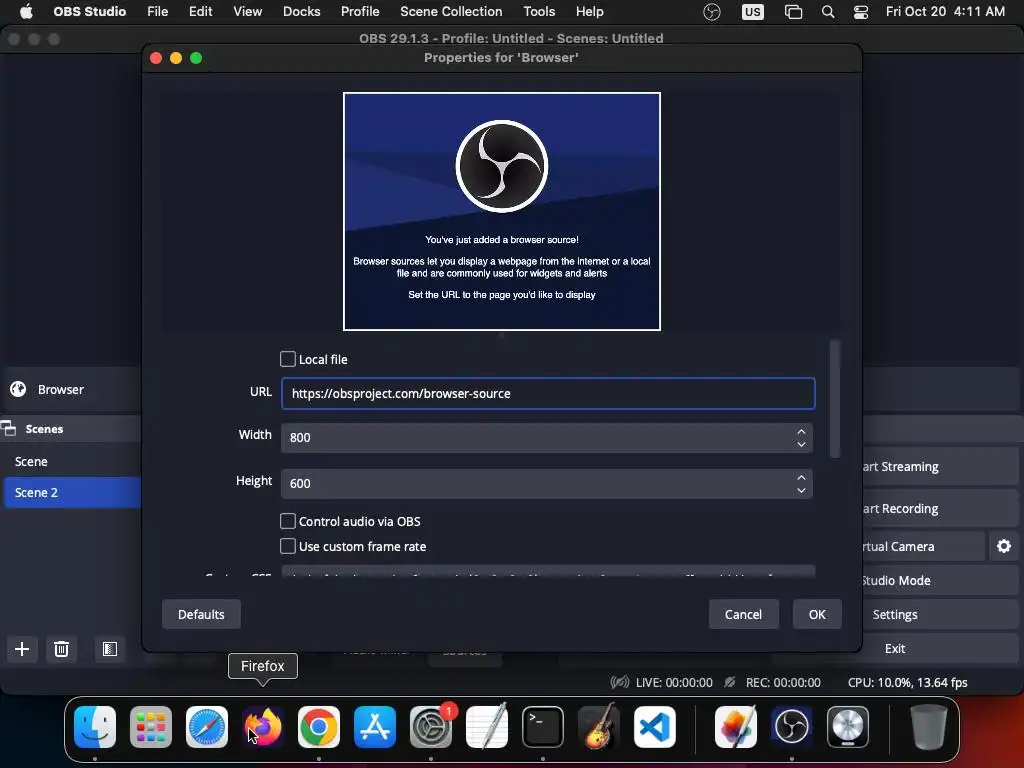This screenshot has width=1024, height=768.
Task: Click the clock in the menu bar
Action: (x=945, y=12)
